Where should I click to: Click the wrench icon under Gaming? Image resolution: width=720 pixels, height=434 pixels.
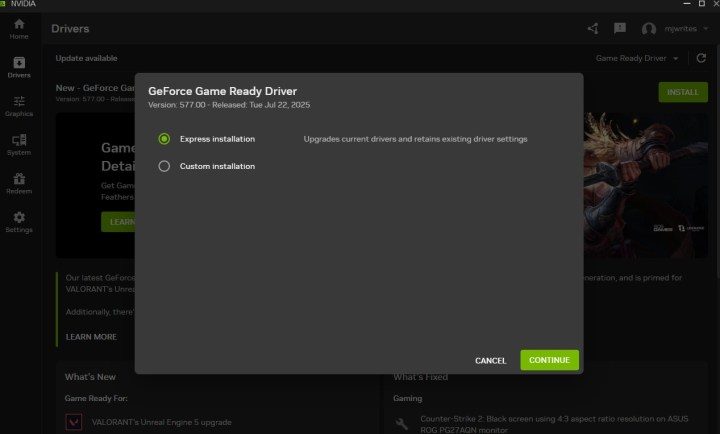click(x=402, y=423)
